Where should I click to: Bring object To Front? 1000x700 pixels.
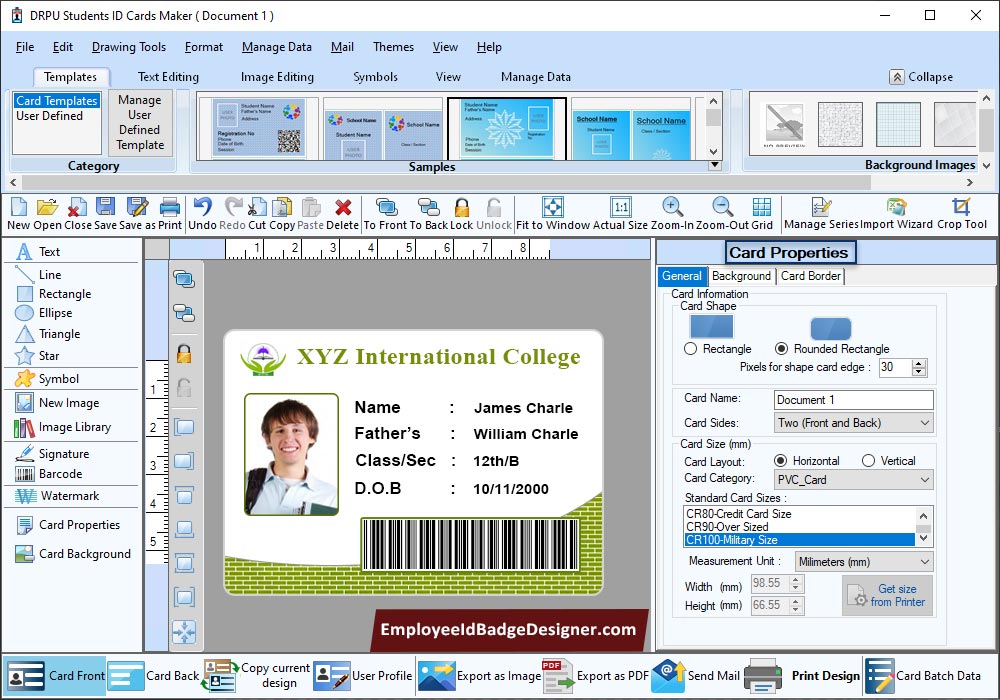point(385,214)
